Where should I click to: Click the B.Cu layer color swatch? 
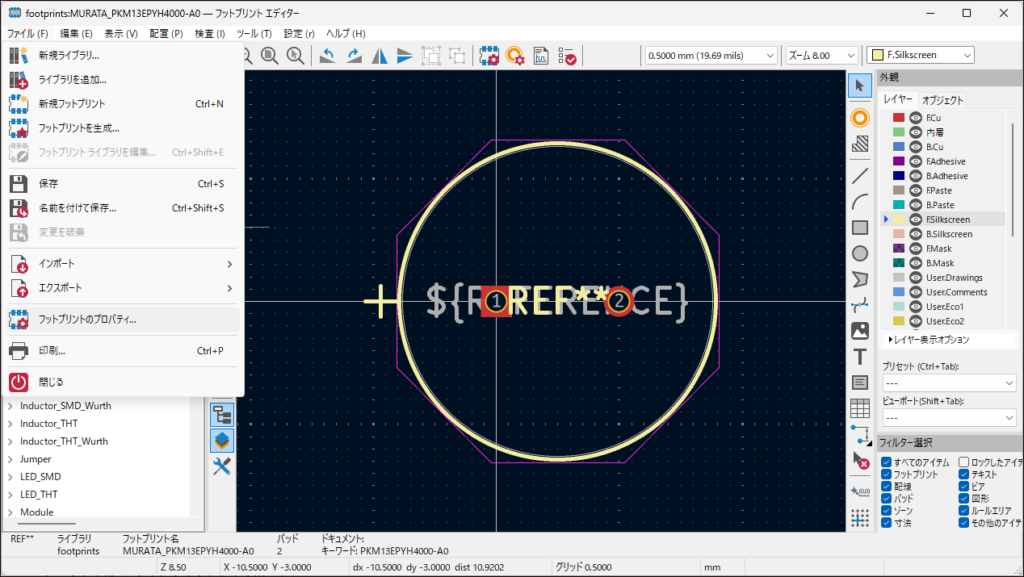[899, 147]
